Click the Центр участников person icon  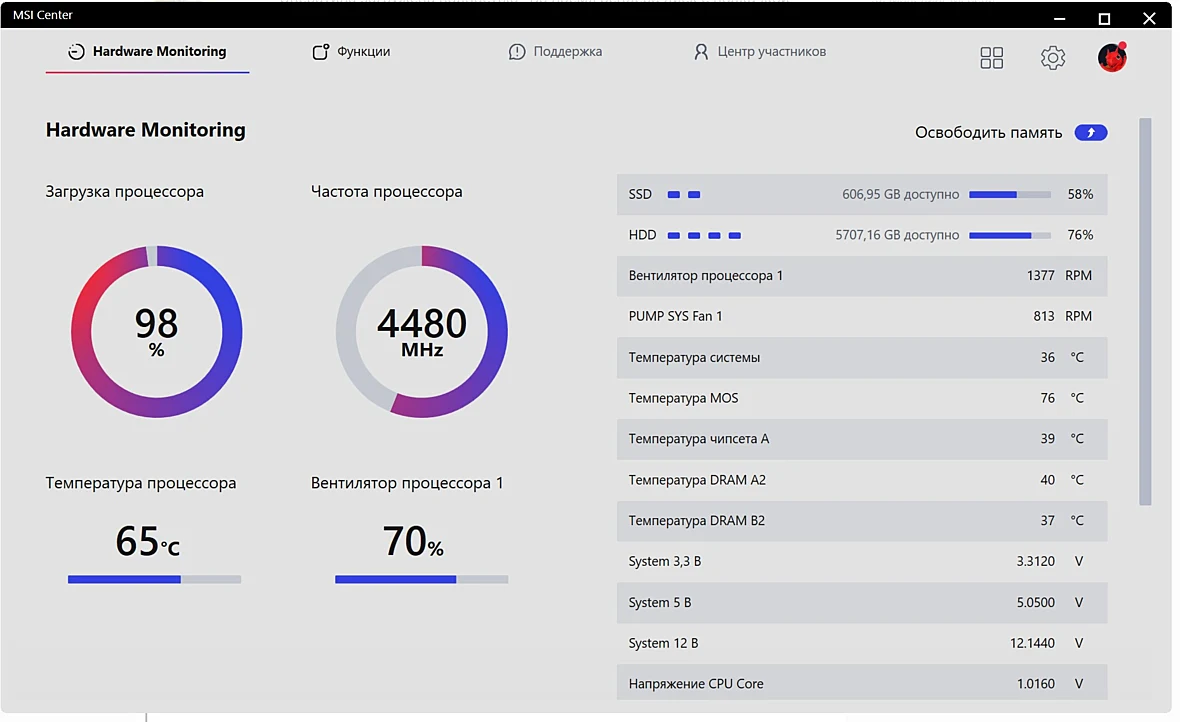point(701,51)
